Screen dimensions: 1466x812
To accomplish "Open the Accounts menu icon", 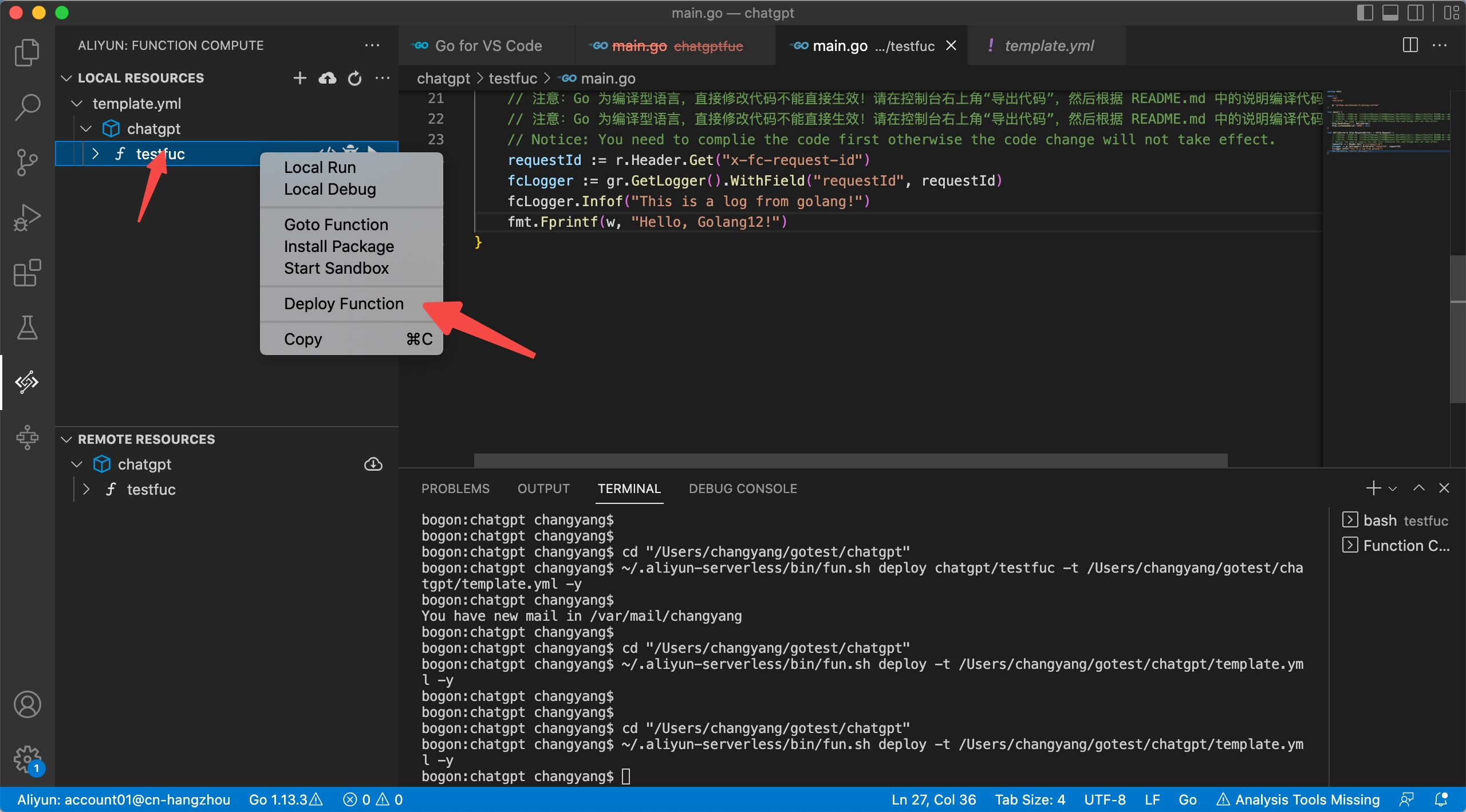I will tap(27, 704).
